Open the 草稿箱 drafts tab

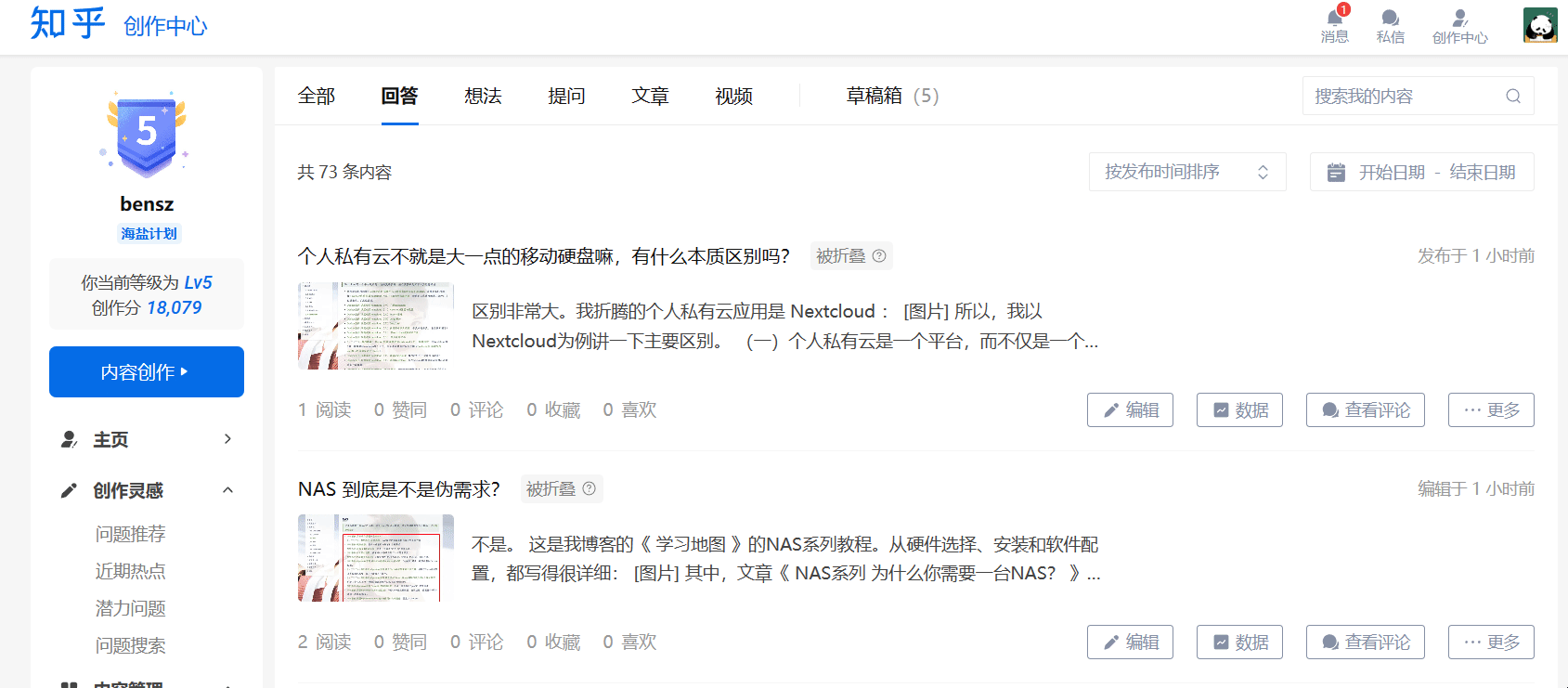point(891,96)
